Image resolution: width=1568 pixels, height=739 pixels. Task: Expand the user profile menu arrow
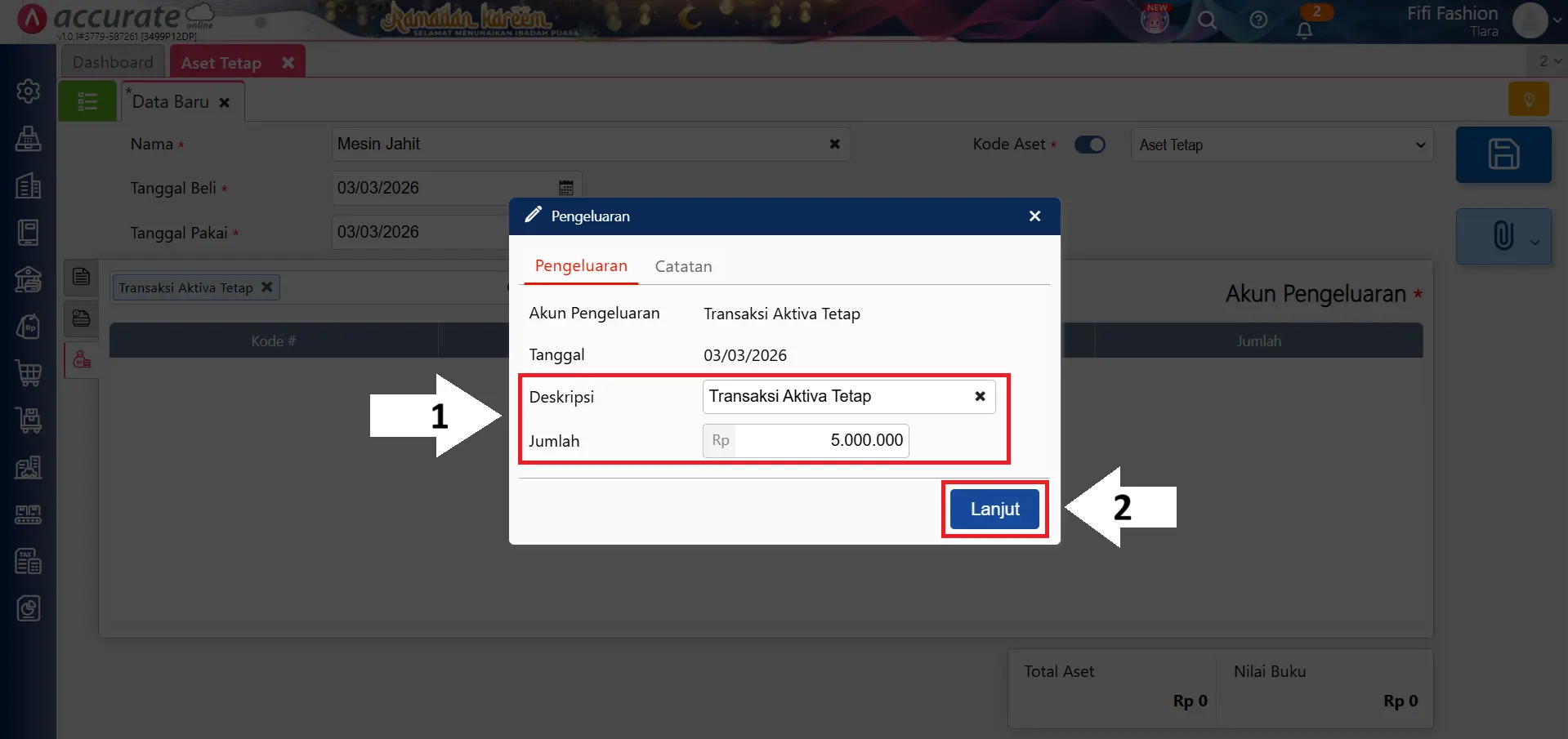(x=1557, y=20)
